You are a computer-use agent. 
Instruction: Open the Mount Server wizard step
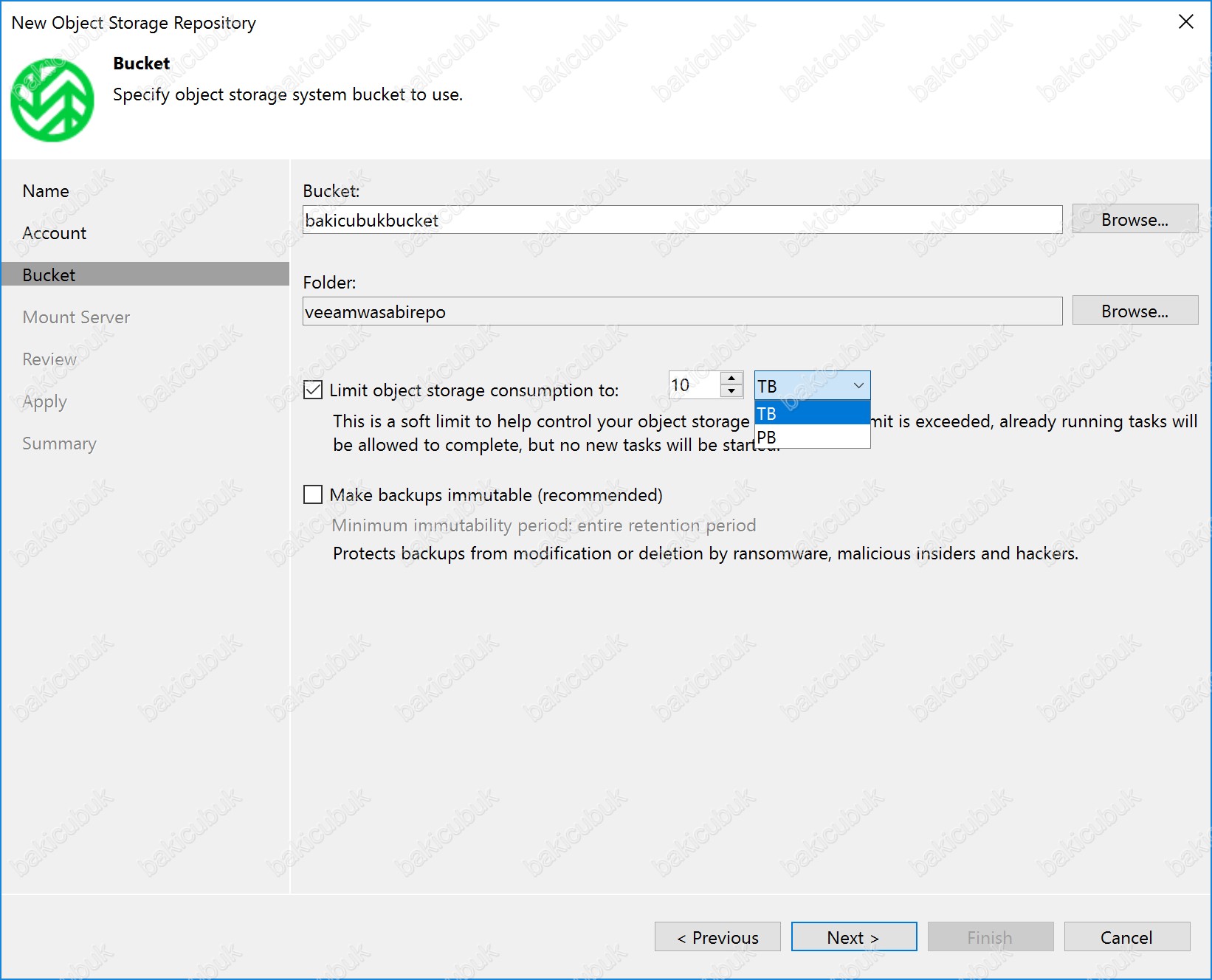76,317
